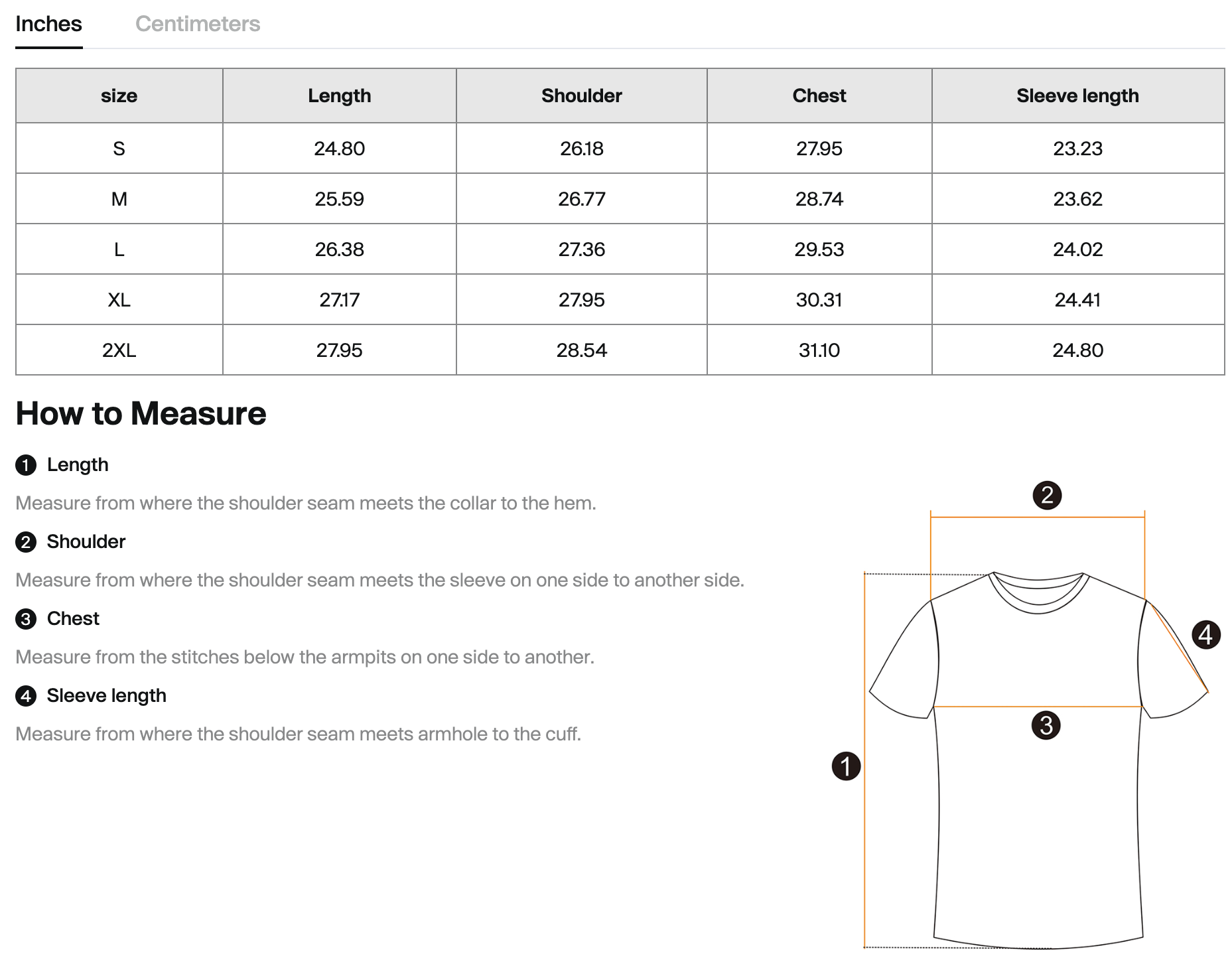The height and width of the screenshot is (964, 1232).
Task: Click the Sleeve length column header
Action: pos(1077,96)
